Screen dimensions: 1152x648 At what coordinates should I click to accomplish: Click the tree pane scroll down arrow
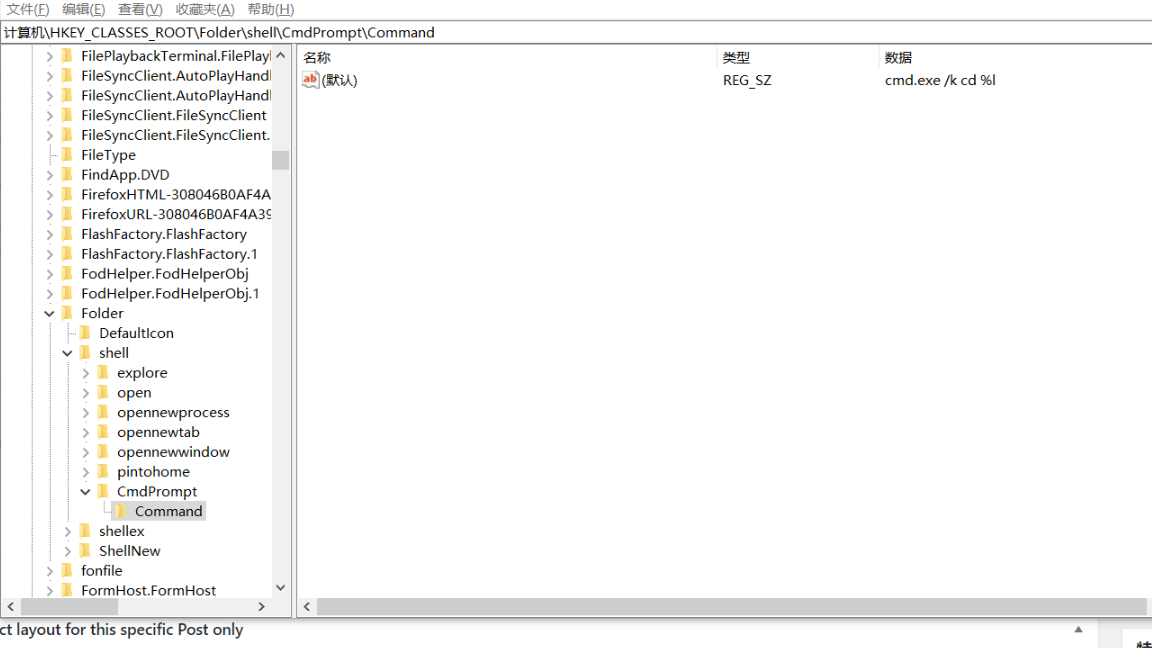(x=280, y=588)
